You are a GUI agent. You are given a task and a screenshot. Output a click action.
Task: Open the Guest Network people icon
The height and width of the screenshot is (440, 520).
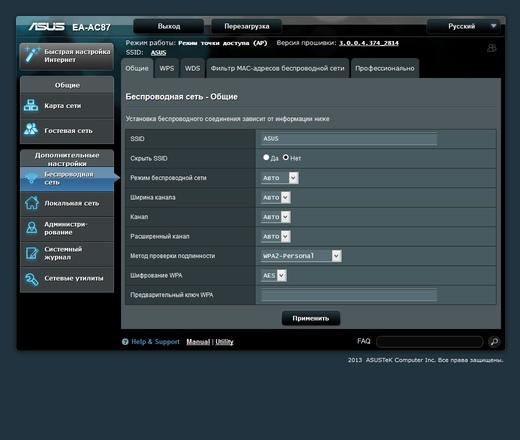31,129
